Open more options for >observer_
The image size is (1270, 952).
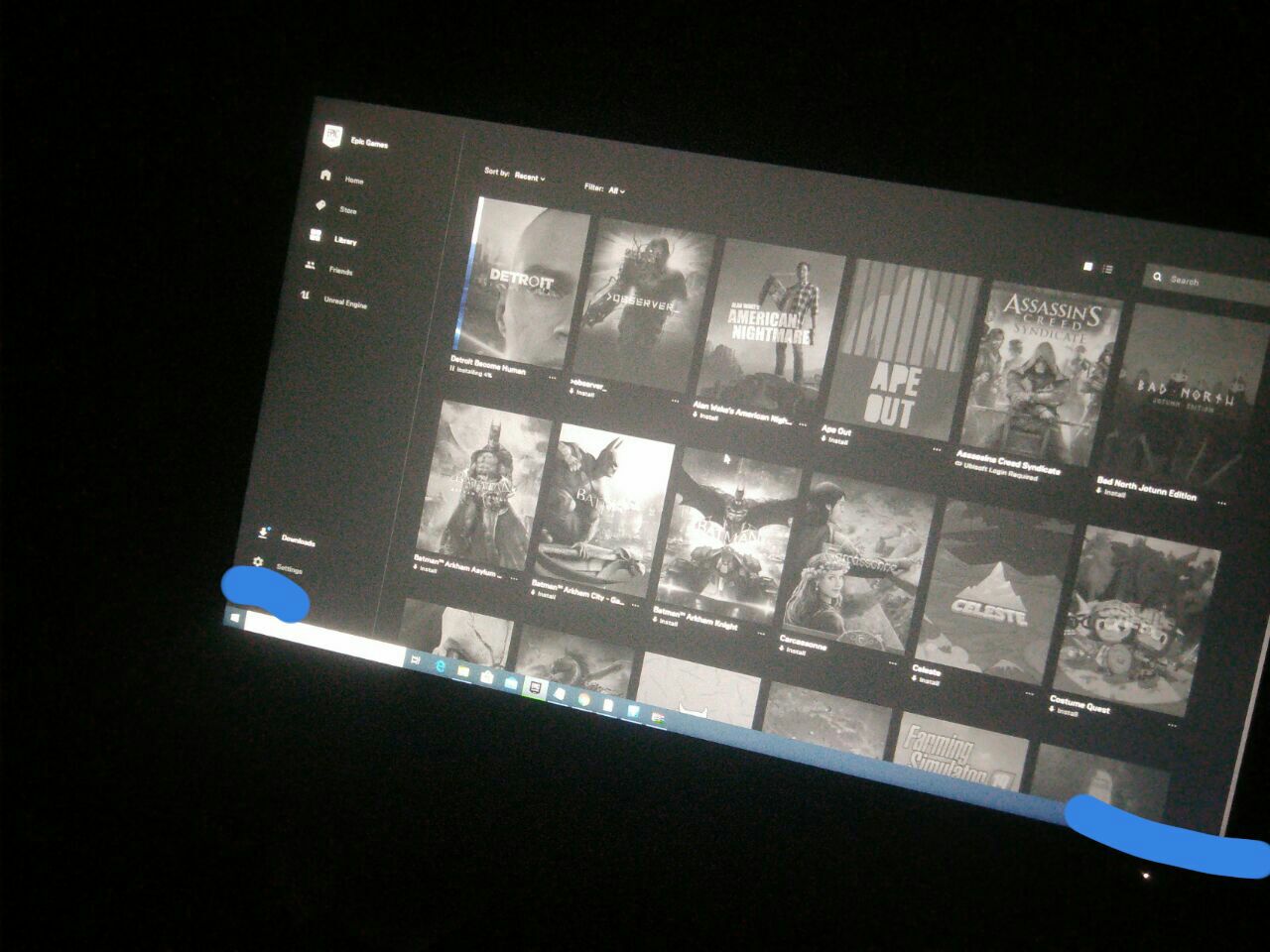pos(676,402)
